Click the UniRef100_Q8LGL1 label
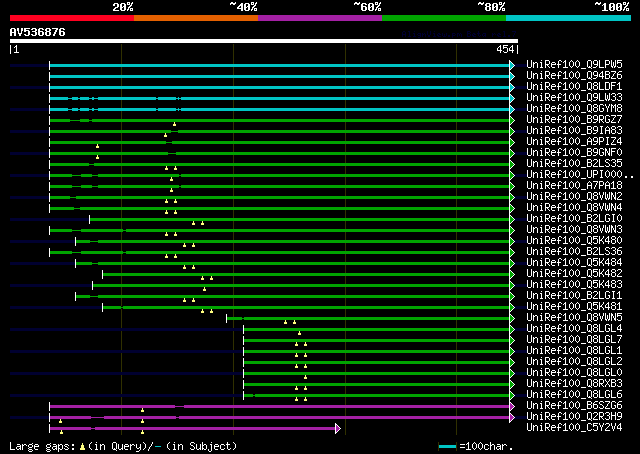Image resolution: width=640 pixels, height=454 pixels. point(574,351)
